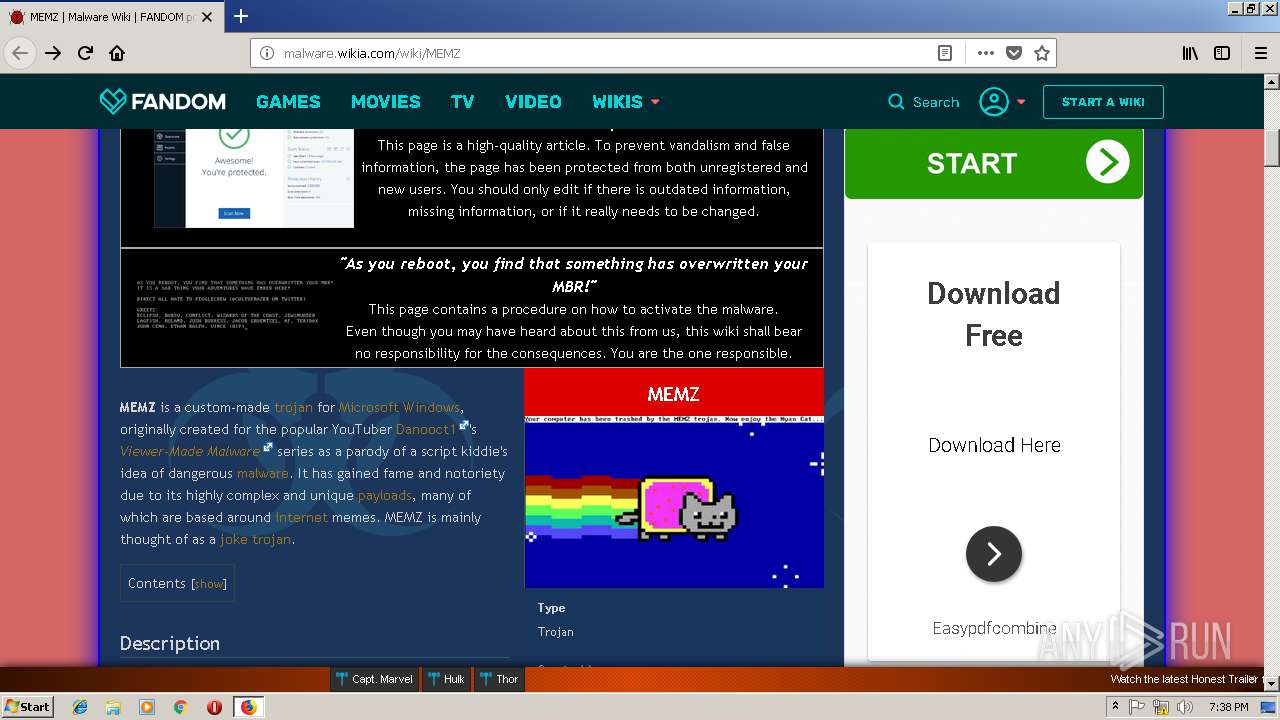The width and height of the screenshot is (1280, 720).
Task: Open a new browser tab
Action: point(241,16)
